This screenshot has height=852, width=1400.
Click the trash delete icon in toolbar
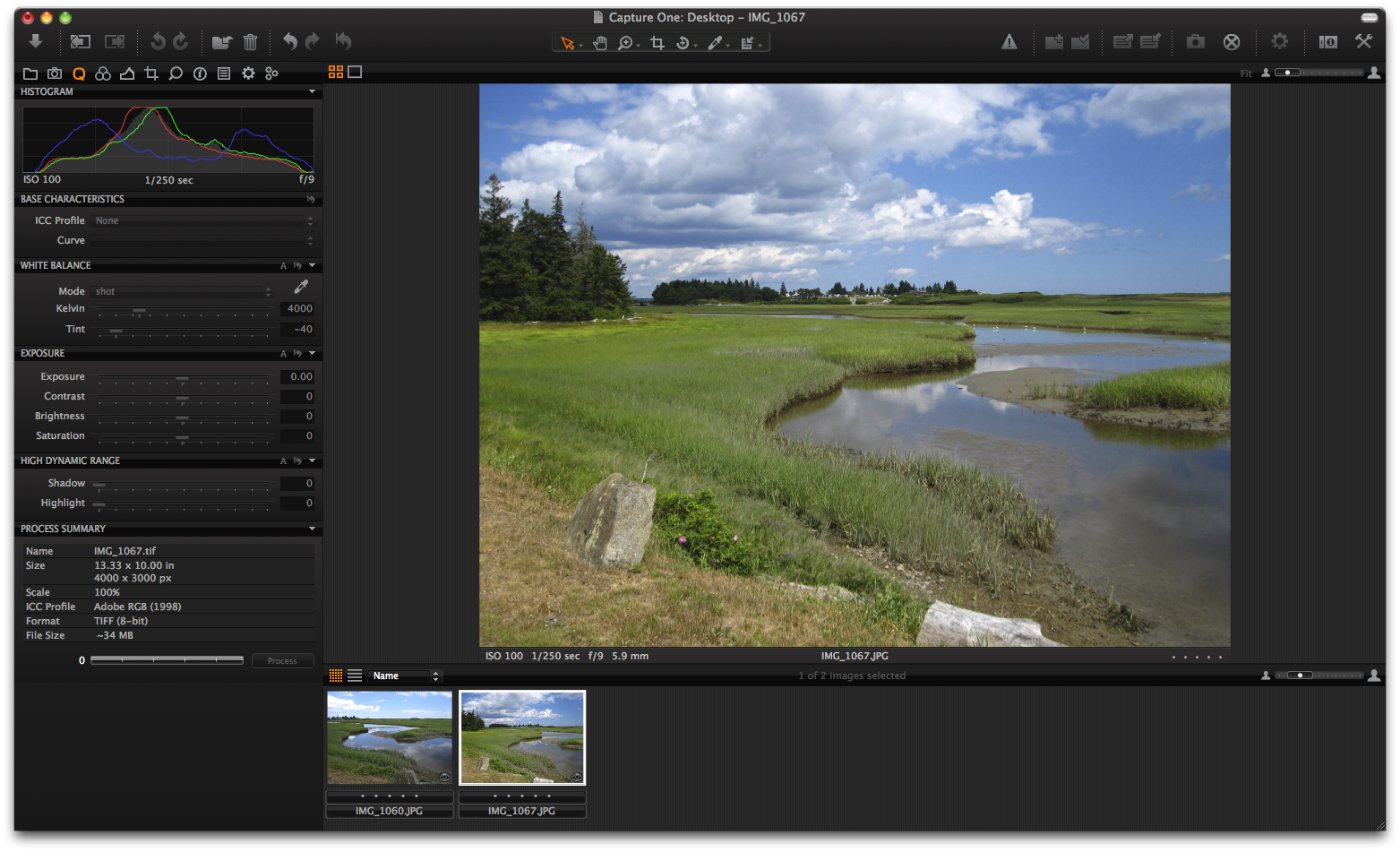pos(250,42)
